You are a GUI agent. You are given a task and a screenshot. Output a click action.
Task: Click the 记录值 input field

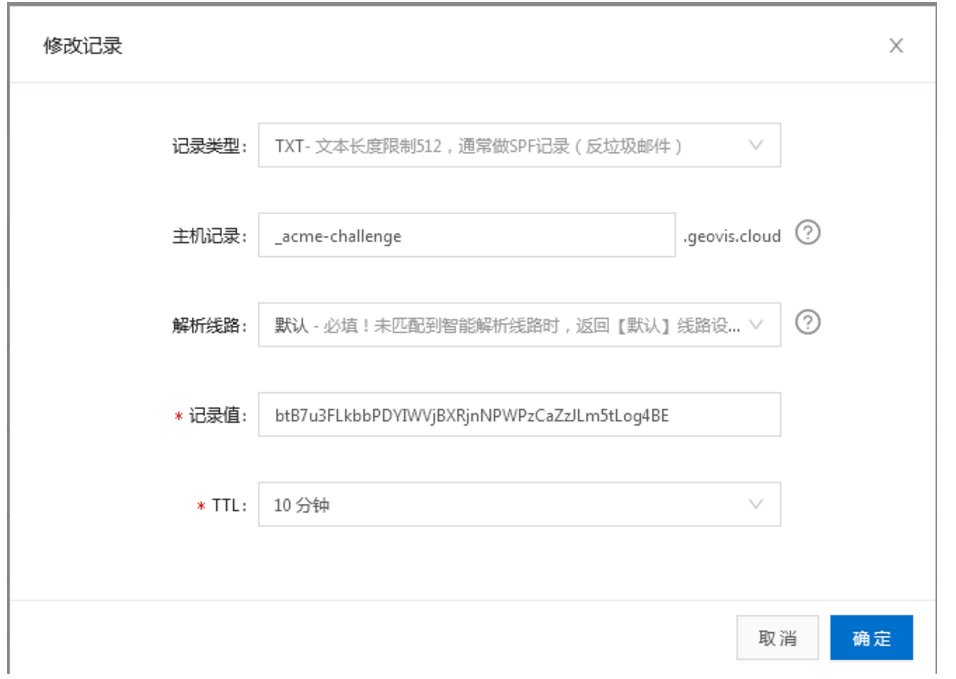519,414
